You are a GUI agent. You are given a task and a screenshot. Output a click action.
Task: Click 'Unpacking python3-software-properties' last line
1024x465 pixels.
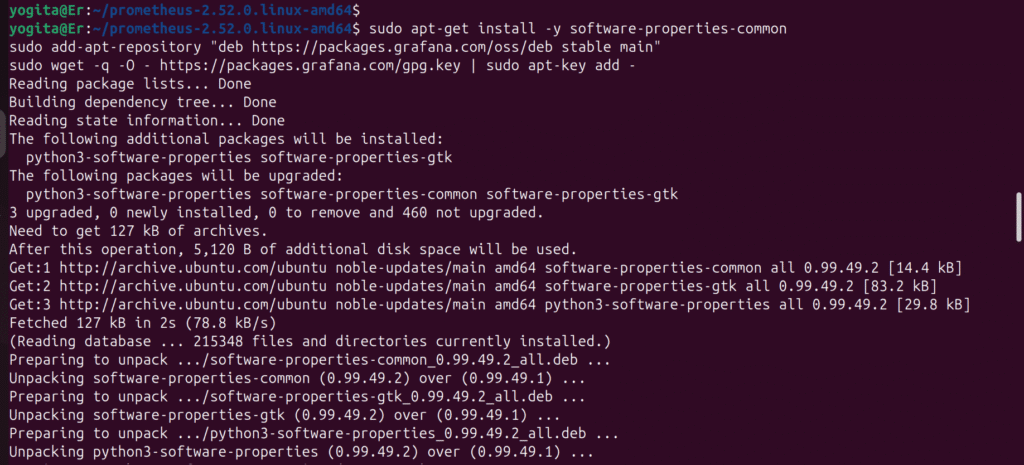[x=302, y=452]
